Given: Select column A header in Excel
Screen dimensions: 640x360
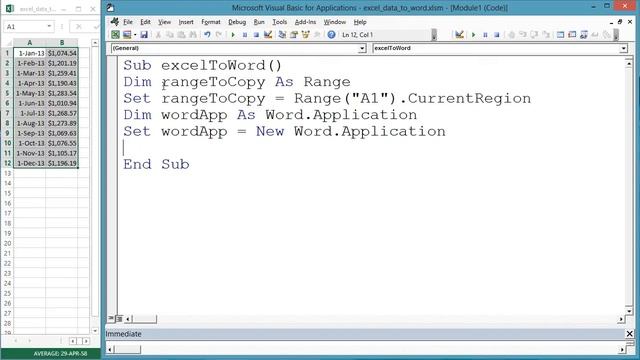Looking at the screenshot, I should 29,42.
